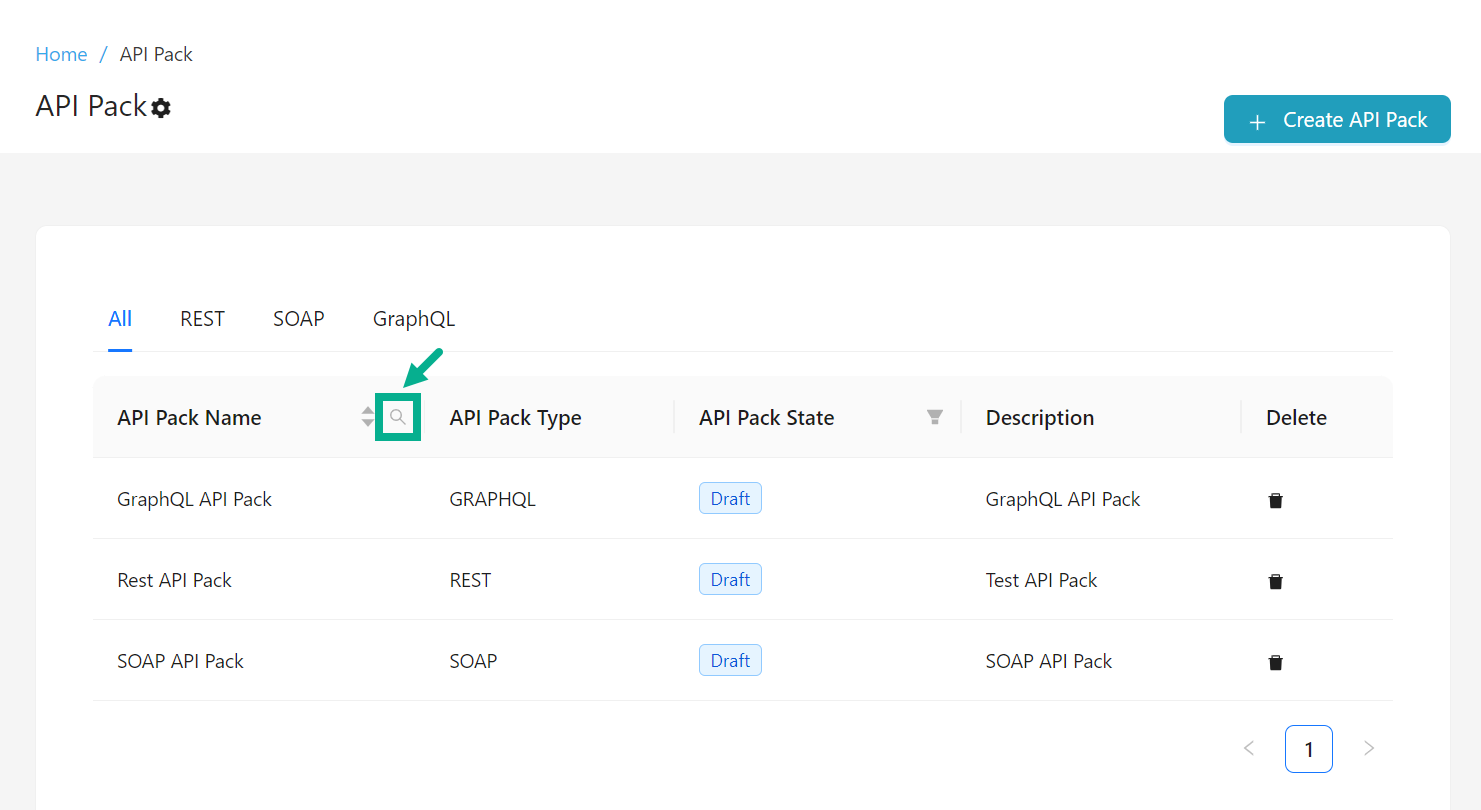Open the SOAP API Pack name entry
This screenshot has height=810, width=1481.
180,661
